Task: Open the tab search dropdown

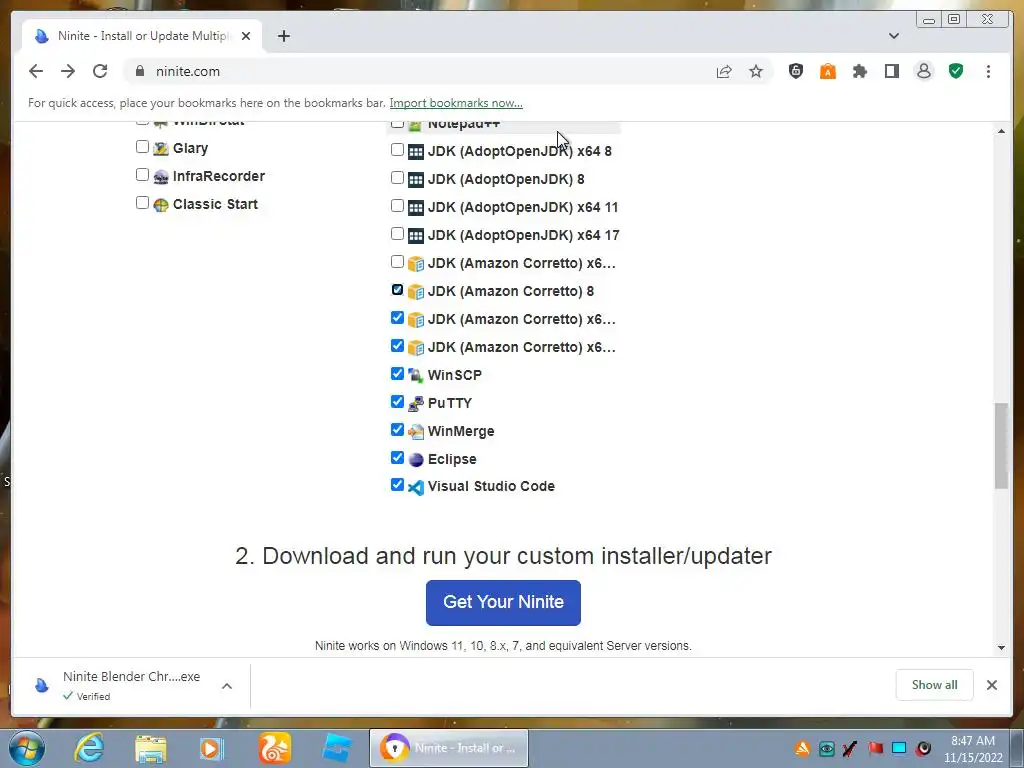Action: tap(893, 36)
